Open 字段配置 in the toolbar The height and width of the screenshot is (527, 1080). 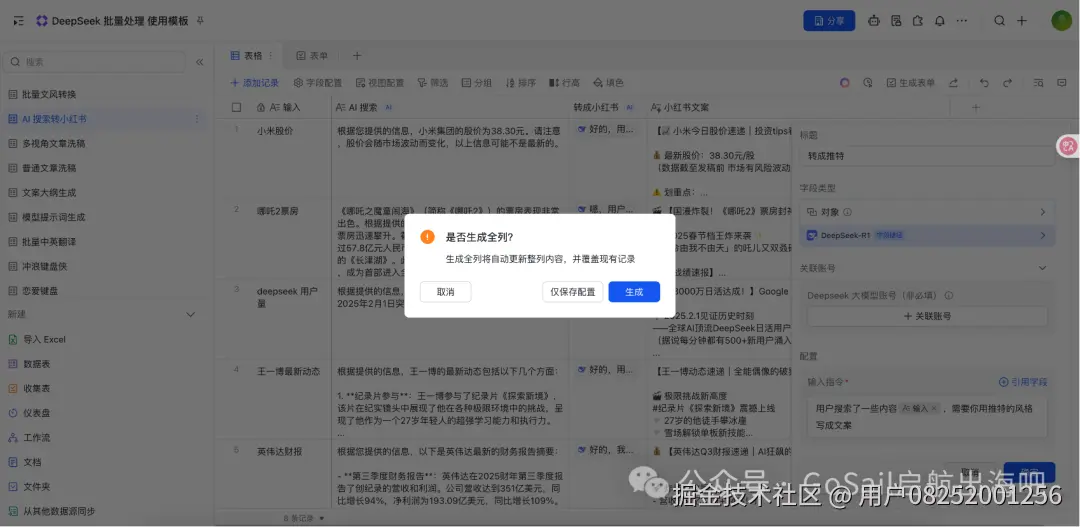318,83
